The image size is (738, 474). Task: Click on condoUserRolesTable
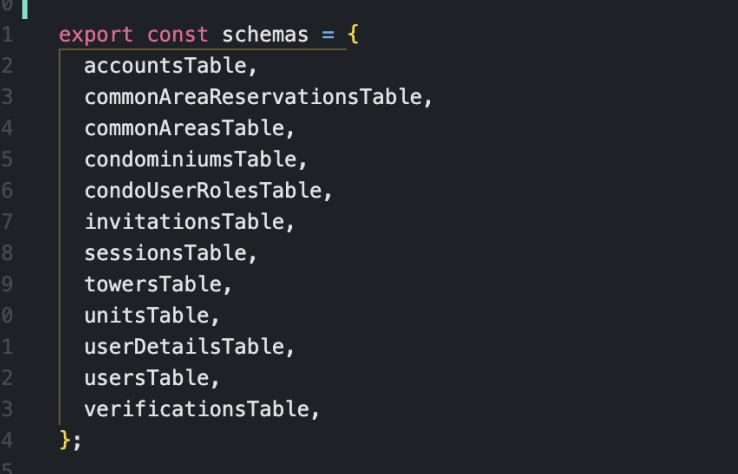click(207, 190)
